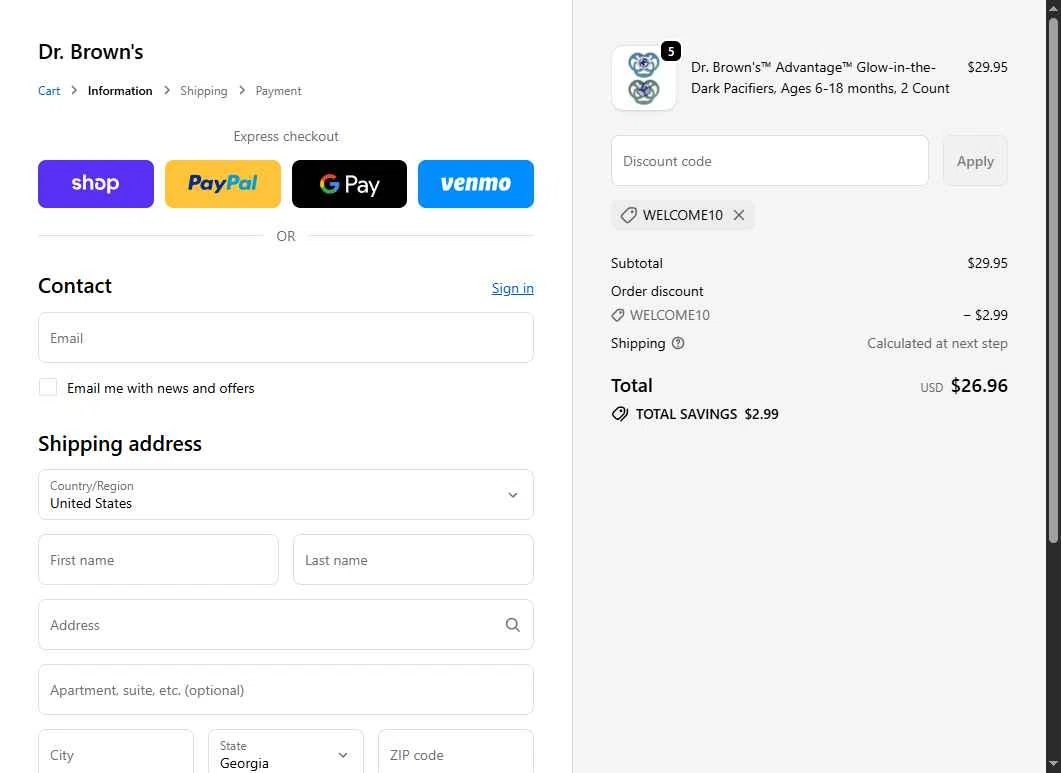Image resolution: width=1061 pixels, height=773 pixels.
Task: Enable Email me with news and offers
Action: click(x=48, y=387)
